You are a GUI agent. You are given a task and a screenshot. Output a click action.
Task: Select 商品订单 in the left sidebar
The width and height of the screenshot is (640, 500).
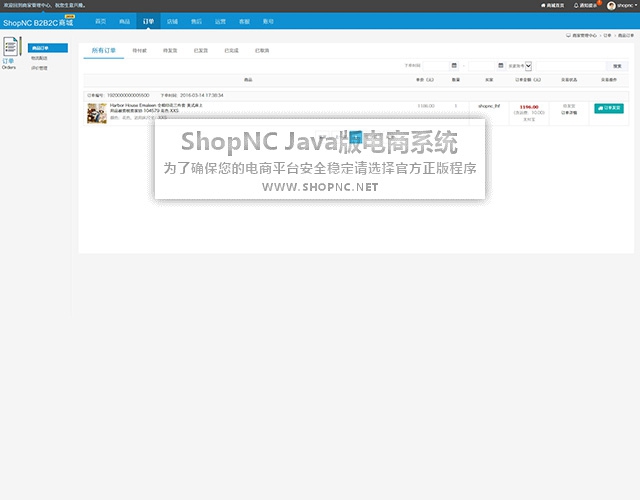(x=48, y=48)
